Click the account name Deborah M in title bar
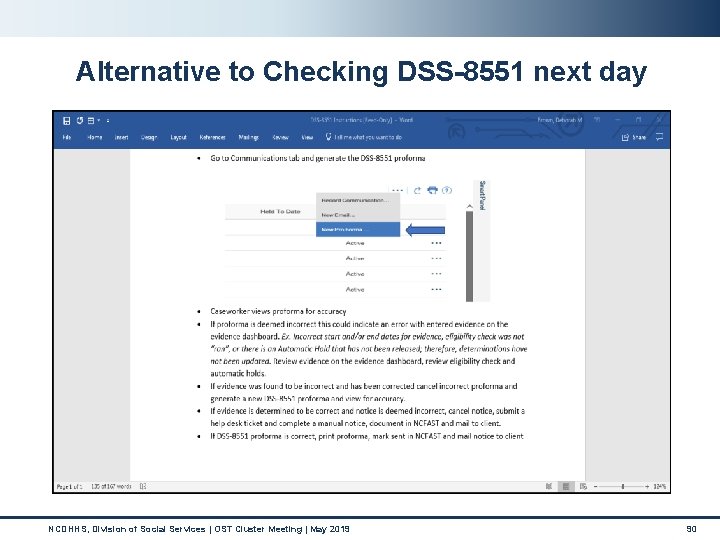Screen dimensions: 720x540 pyautogui.click(x=560, y=120)
